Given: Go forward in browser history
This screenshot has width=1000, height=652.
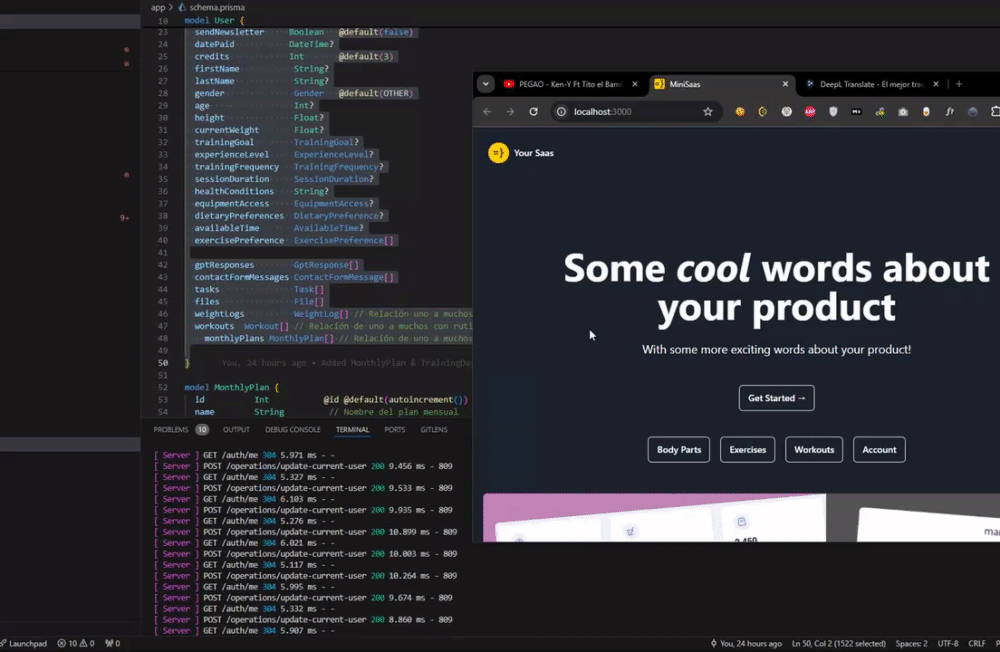Looking at the screenshot, I should point(510,112).
